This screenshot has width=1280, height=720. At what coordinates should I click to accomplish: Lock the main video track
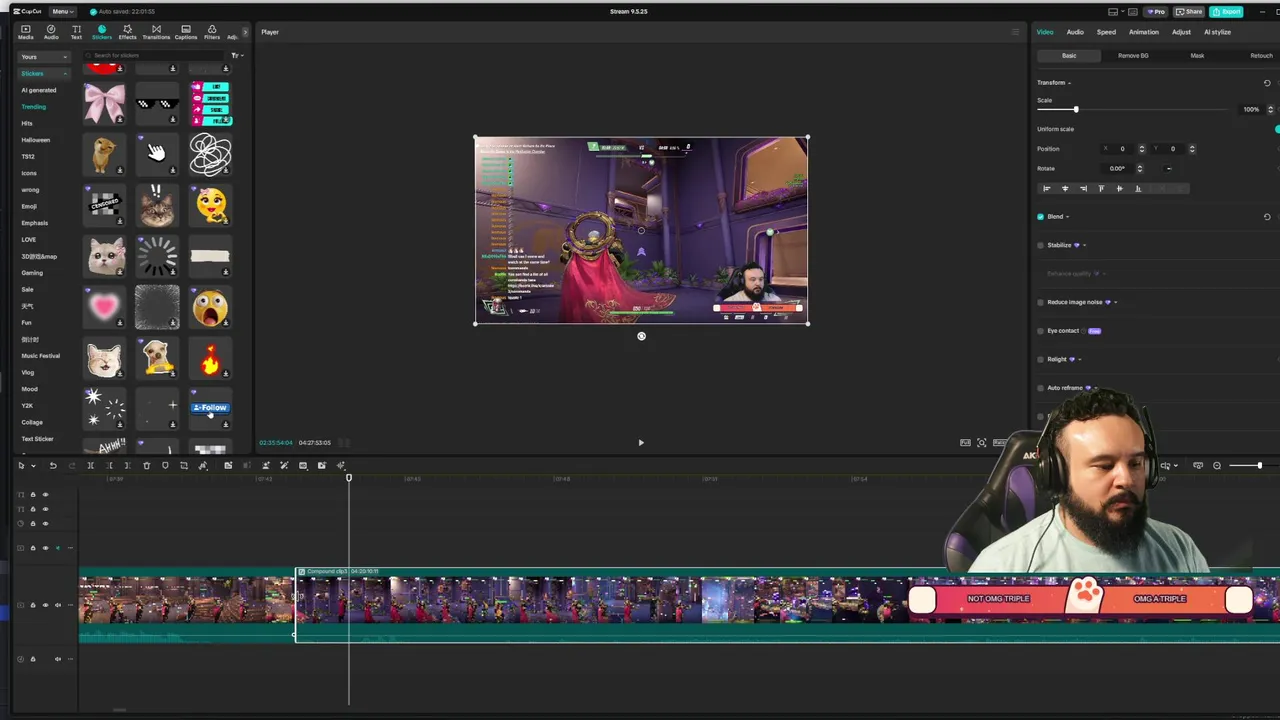pos(32,605)
